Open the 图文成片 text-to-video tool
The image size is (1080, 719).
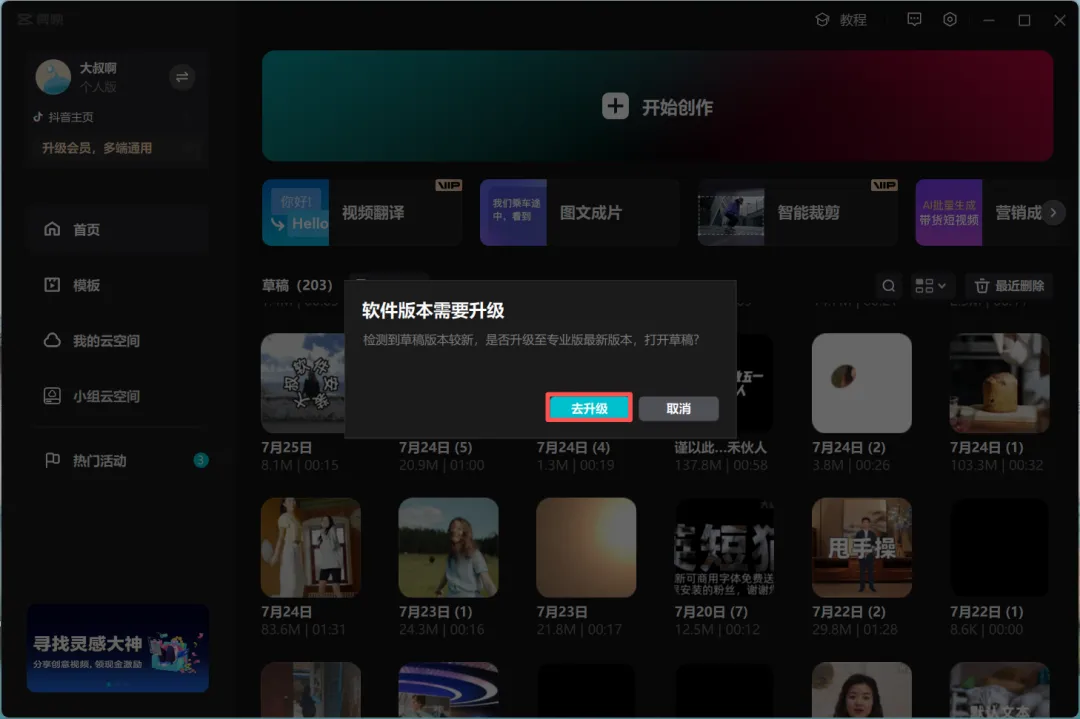[x=579, y=213]
